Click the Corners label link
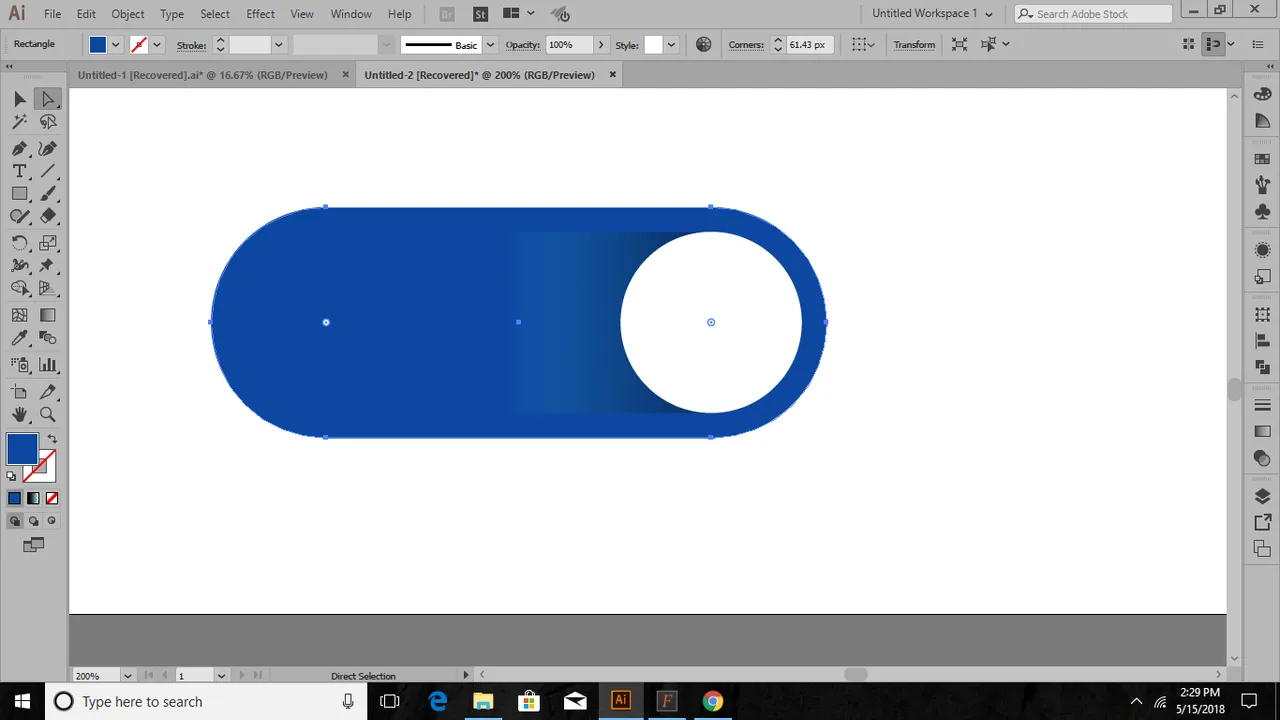Viewport: 1280px width, 720px height. [746, 45]
